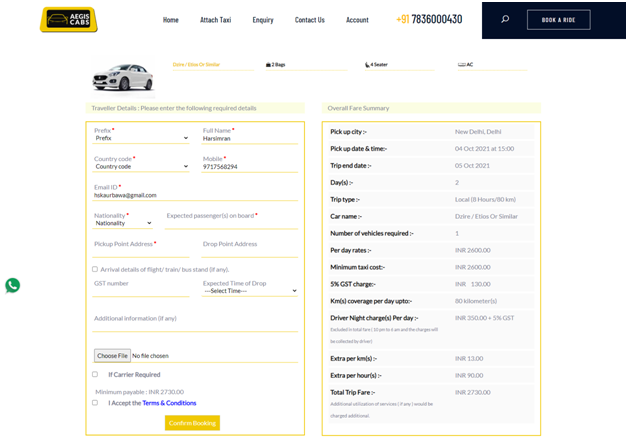Tick If Carrier Required checkbox

[95, 374]
